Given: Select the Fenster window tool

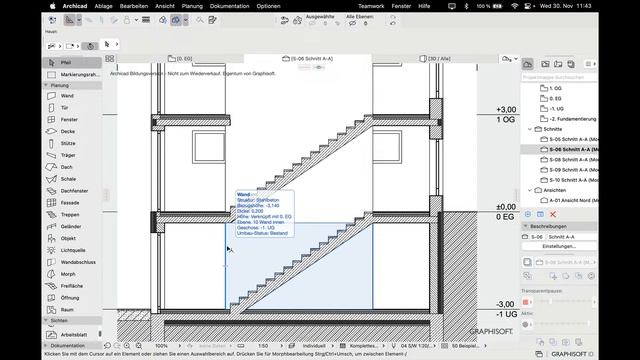Looking at the screenshot, I should 72,119.
